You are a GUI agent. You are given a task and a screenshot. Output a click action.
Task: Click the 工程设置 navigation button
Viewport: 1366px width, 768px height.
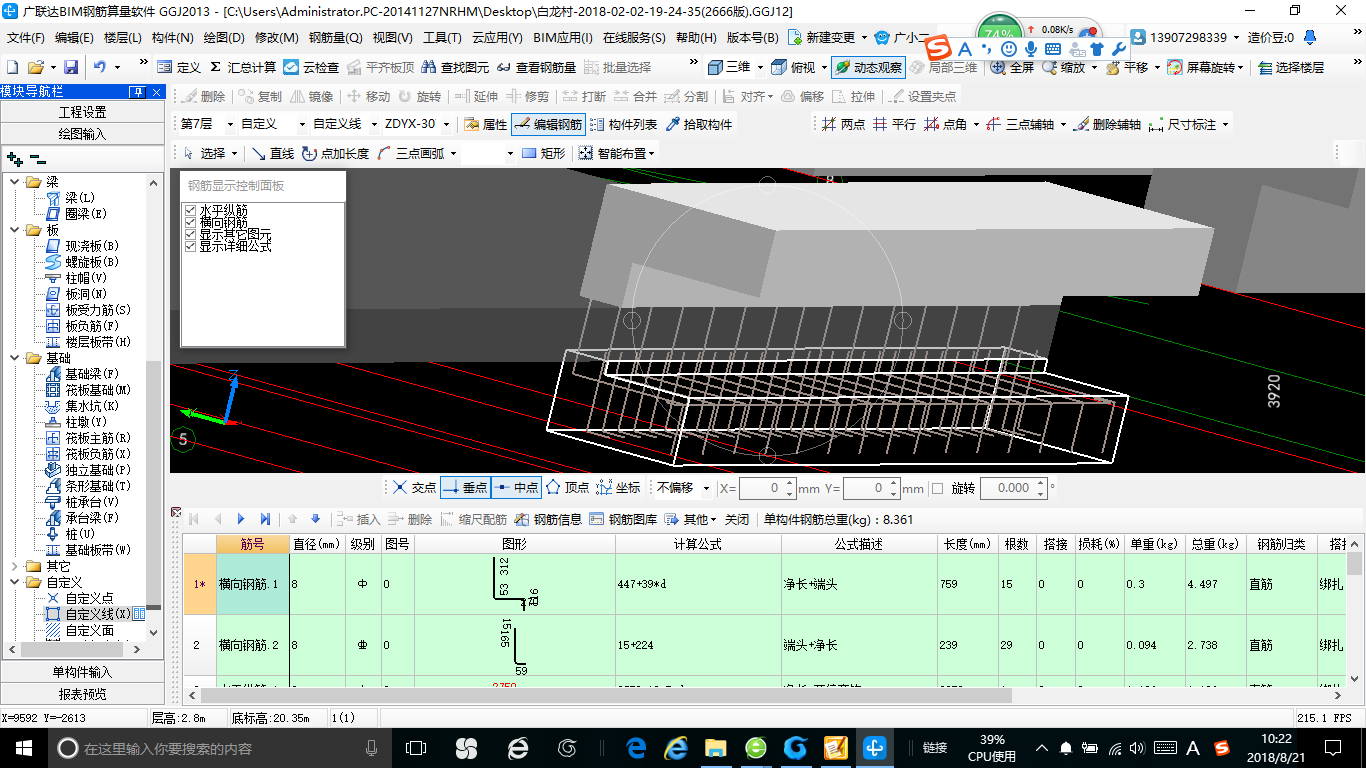coord(82,112)
